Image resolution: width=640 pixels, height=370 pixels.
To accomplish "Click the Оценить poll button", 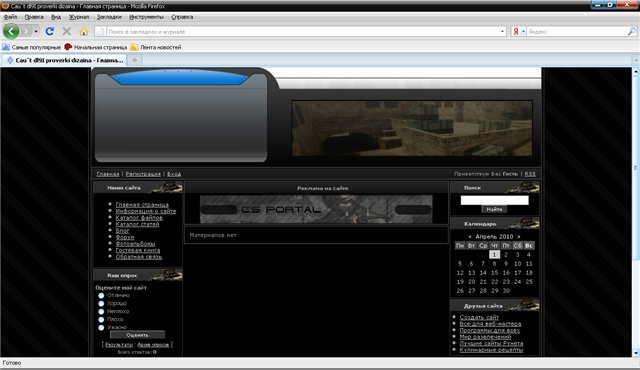I will coord(137,335).
